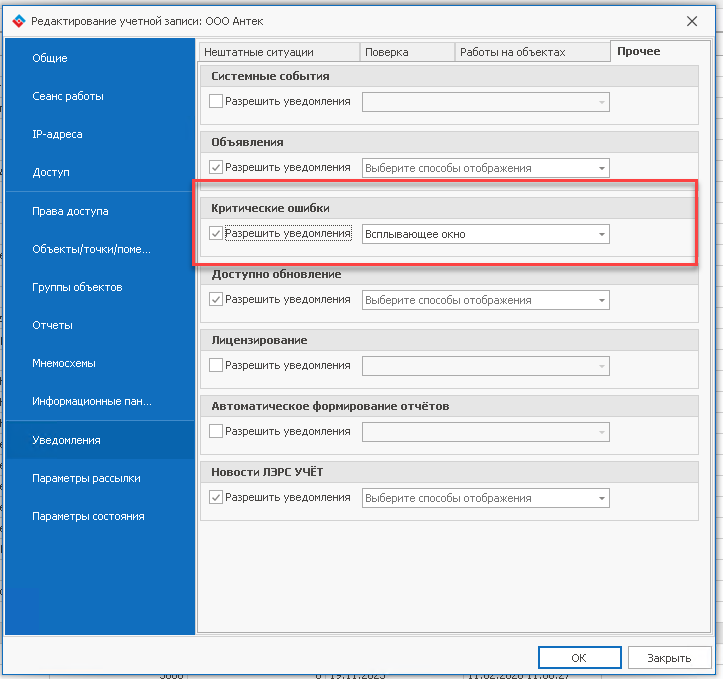Open Мнемосхемы sidebar item
This screenshot has width=723, height=679.
point(64,363)
